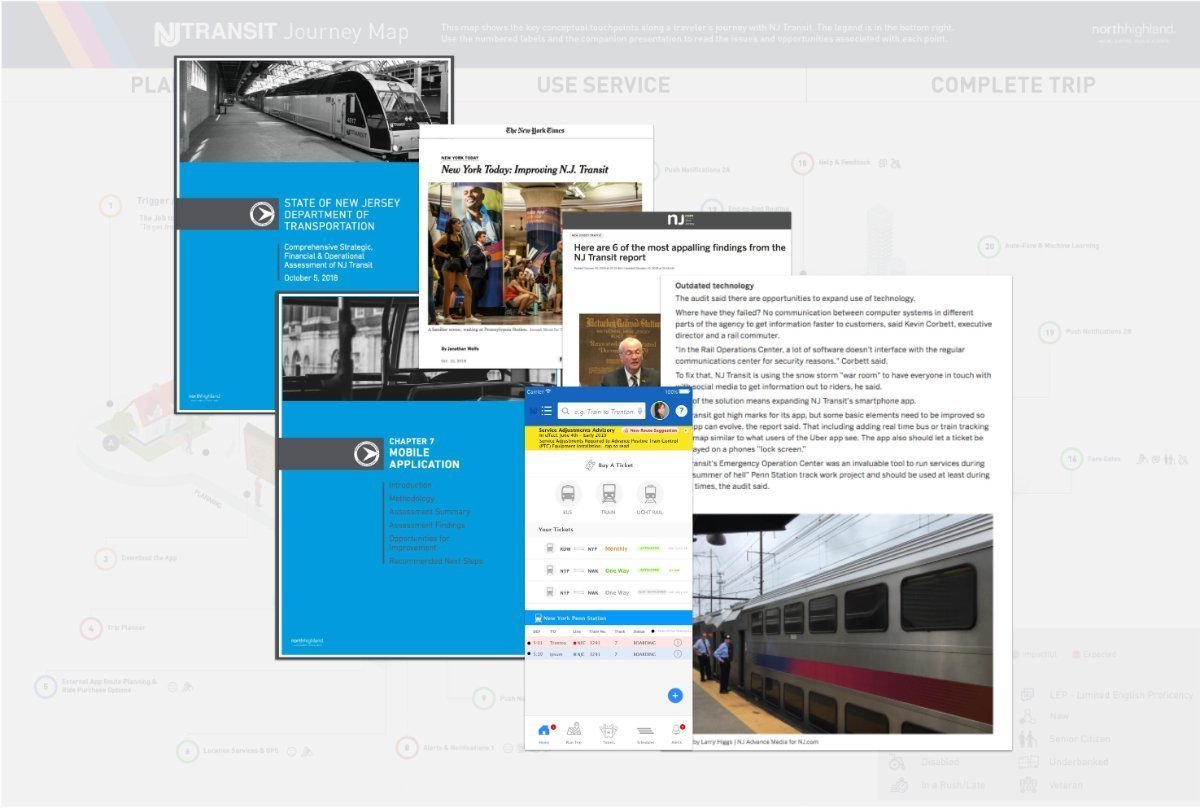Switch to the Home tab in the app

(544, 732)
